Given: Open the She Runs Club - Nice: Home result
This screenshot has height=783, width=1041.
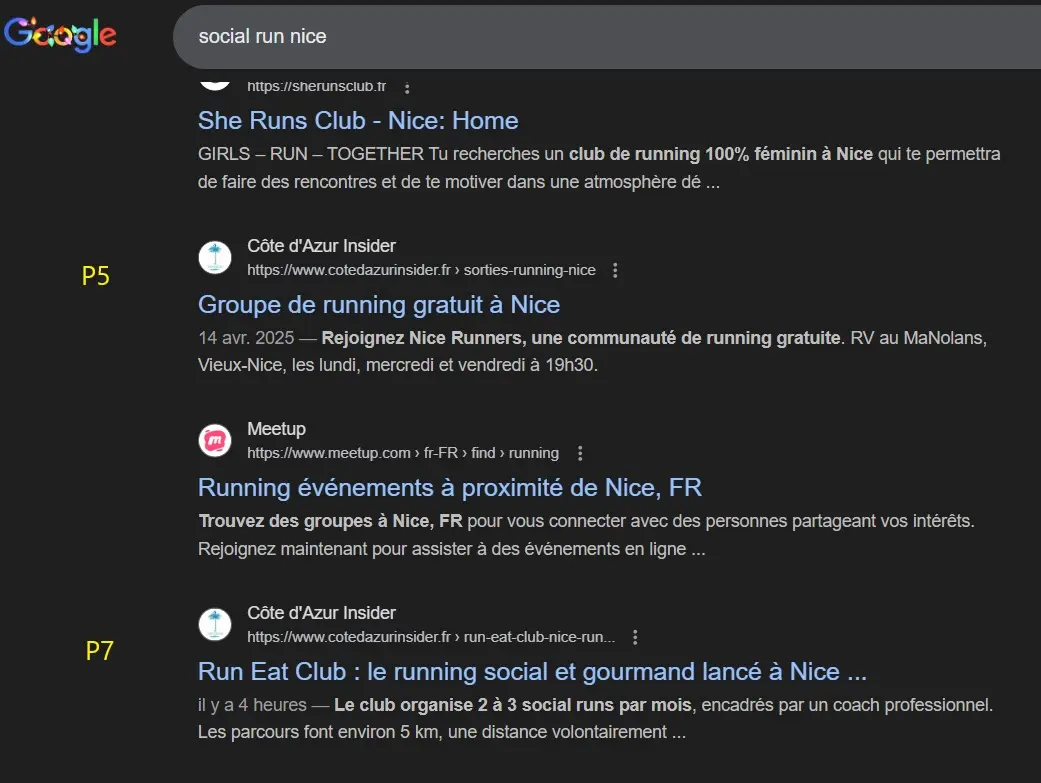Looking at the screenshot, I should pyautogui.click(x=357, y=120).
